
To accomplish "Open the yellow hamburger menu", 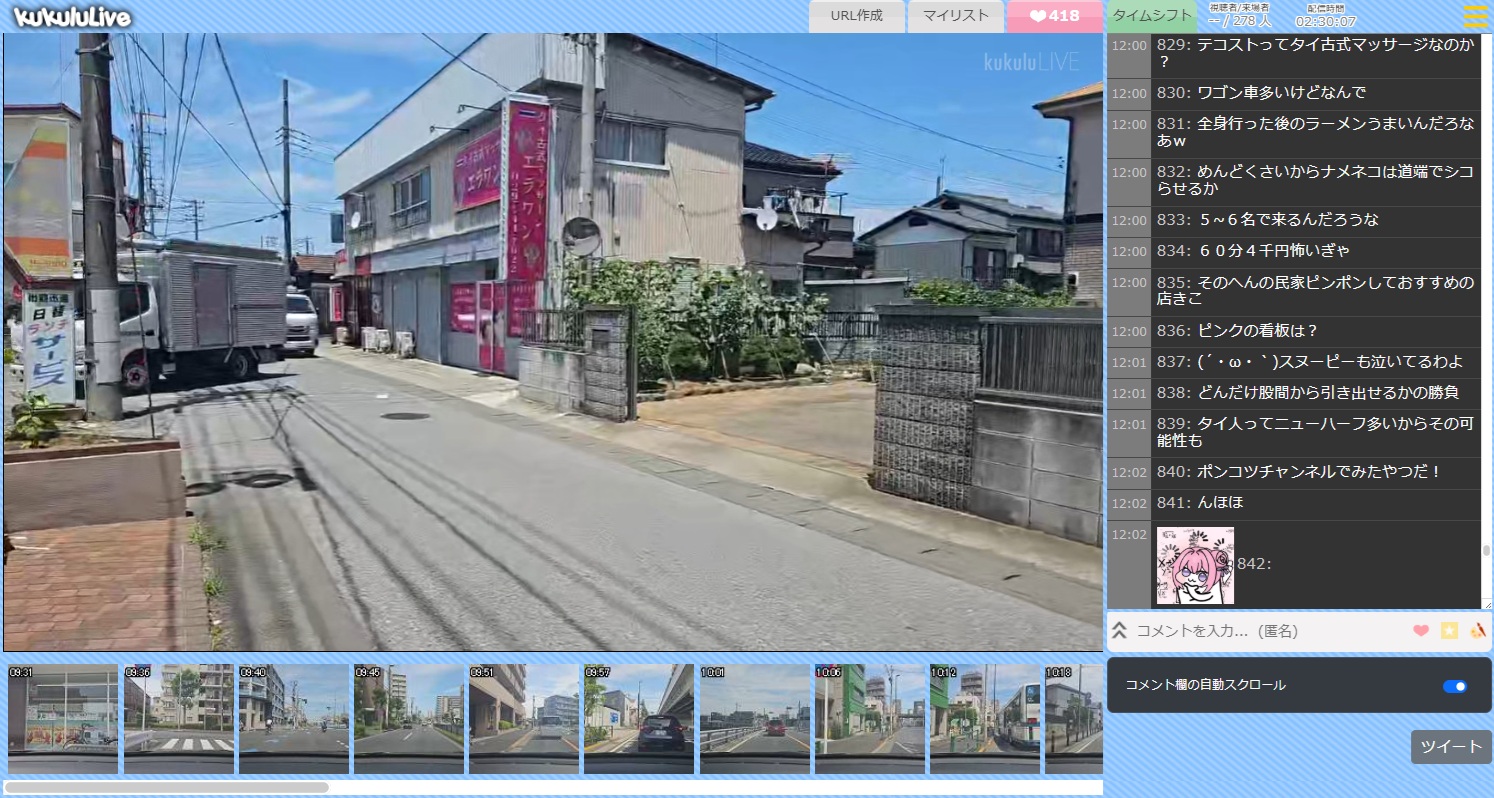I will click(x=1475, y=16).
